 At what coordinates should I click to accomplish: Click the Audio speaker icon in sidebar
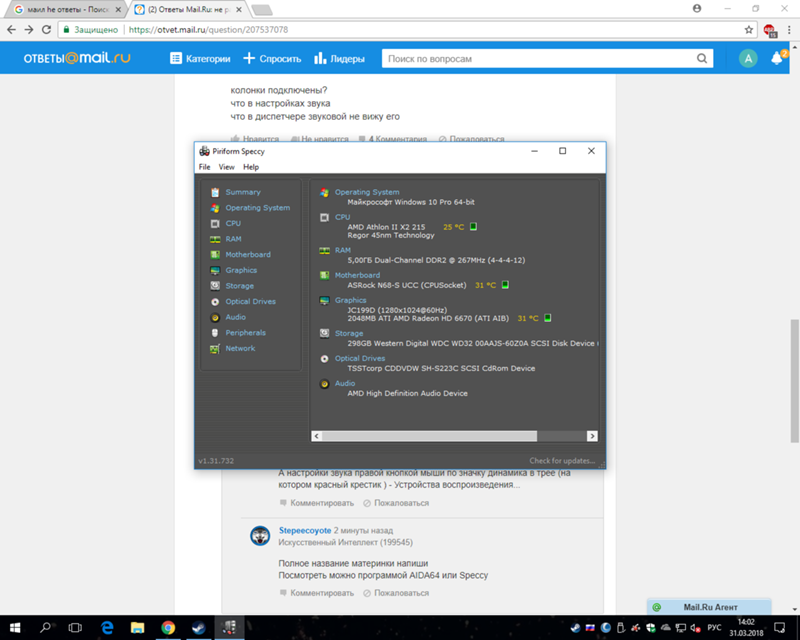(x=215, y=317)
